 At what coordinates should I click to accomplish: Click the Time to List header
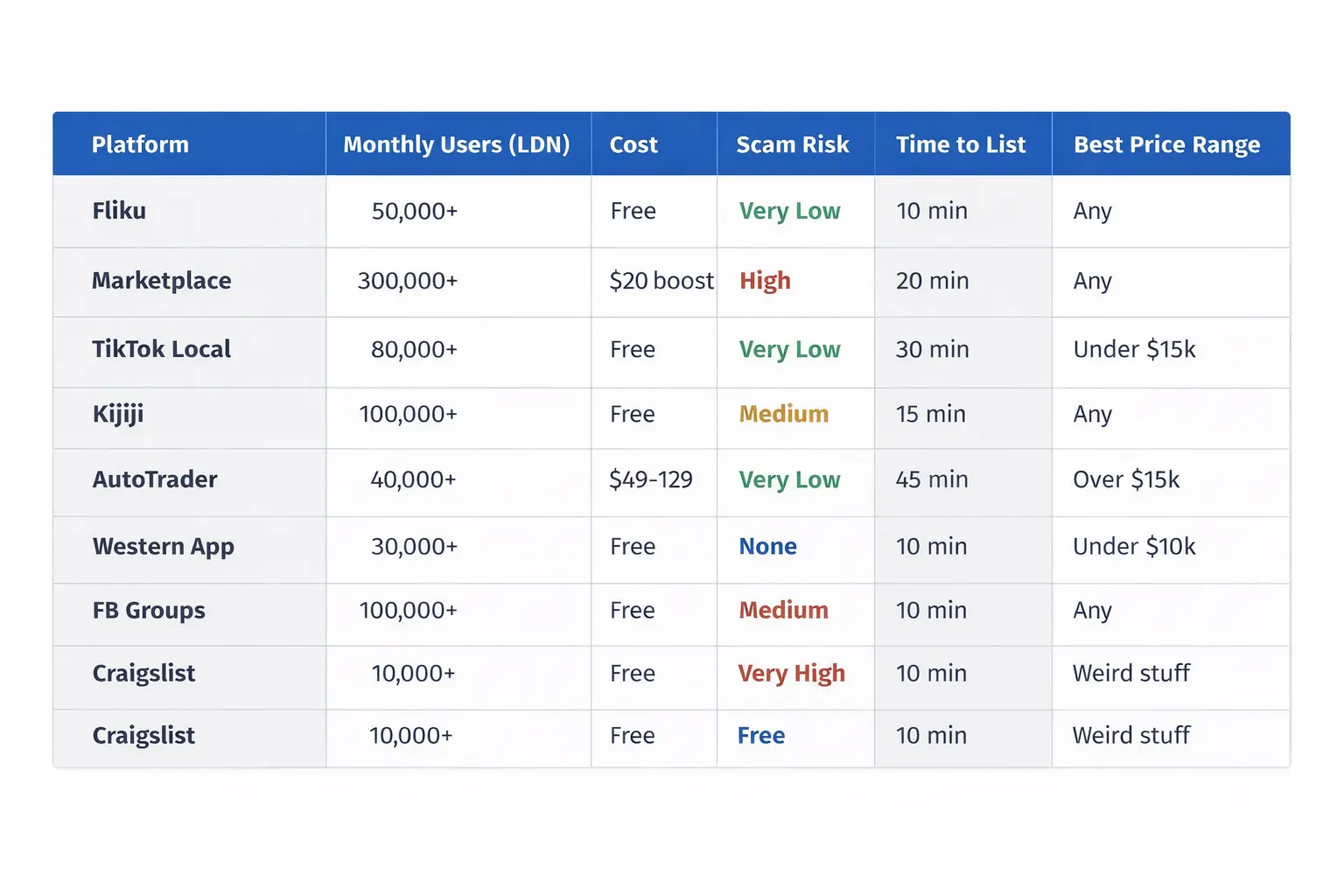[961, 144]
